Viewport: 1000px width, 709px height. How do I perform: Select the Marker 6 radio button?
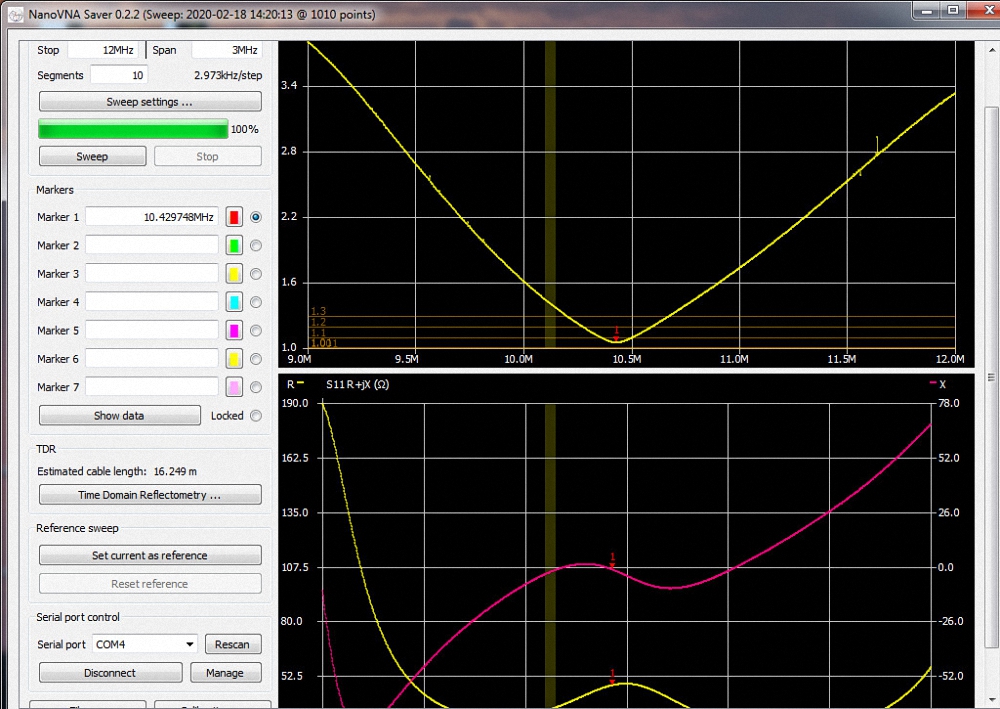click(x=256, y=359)
